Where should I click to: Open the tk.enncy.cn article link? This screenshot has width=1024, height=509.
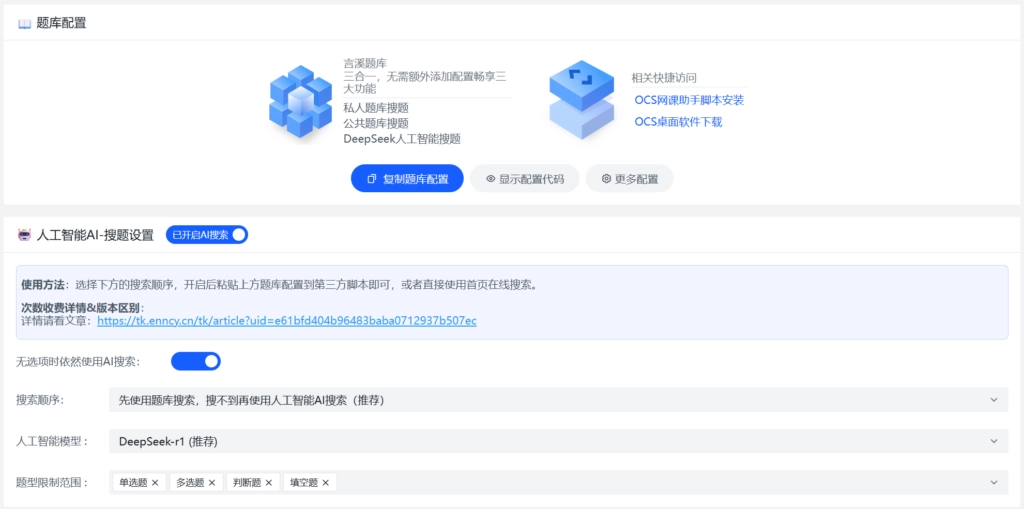click(287, 321)
